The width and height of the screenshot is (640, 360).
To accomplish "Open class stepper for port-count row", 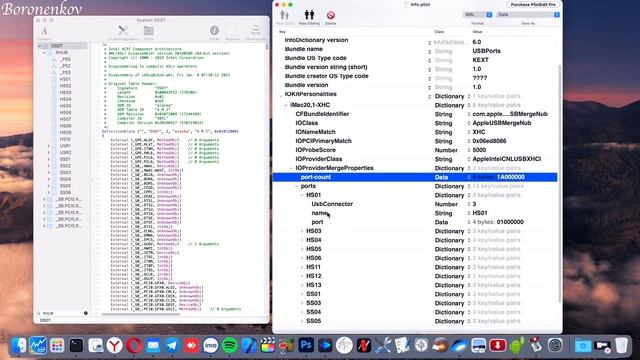I will tap(469, 177).
